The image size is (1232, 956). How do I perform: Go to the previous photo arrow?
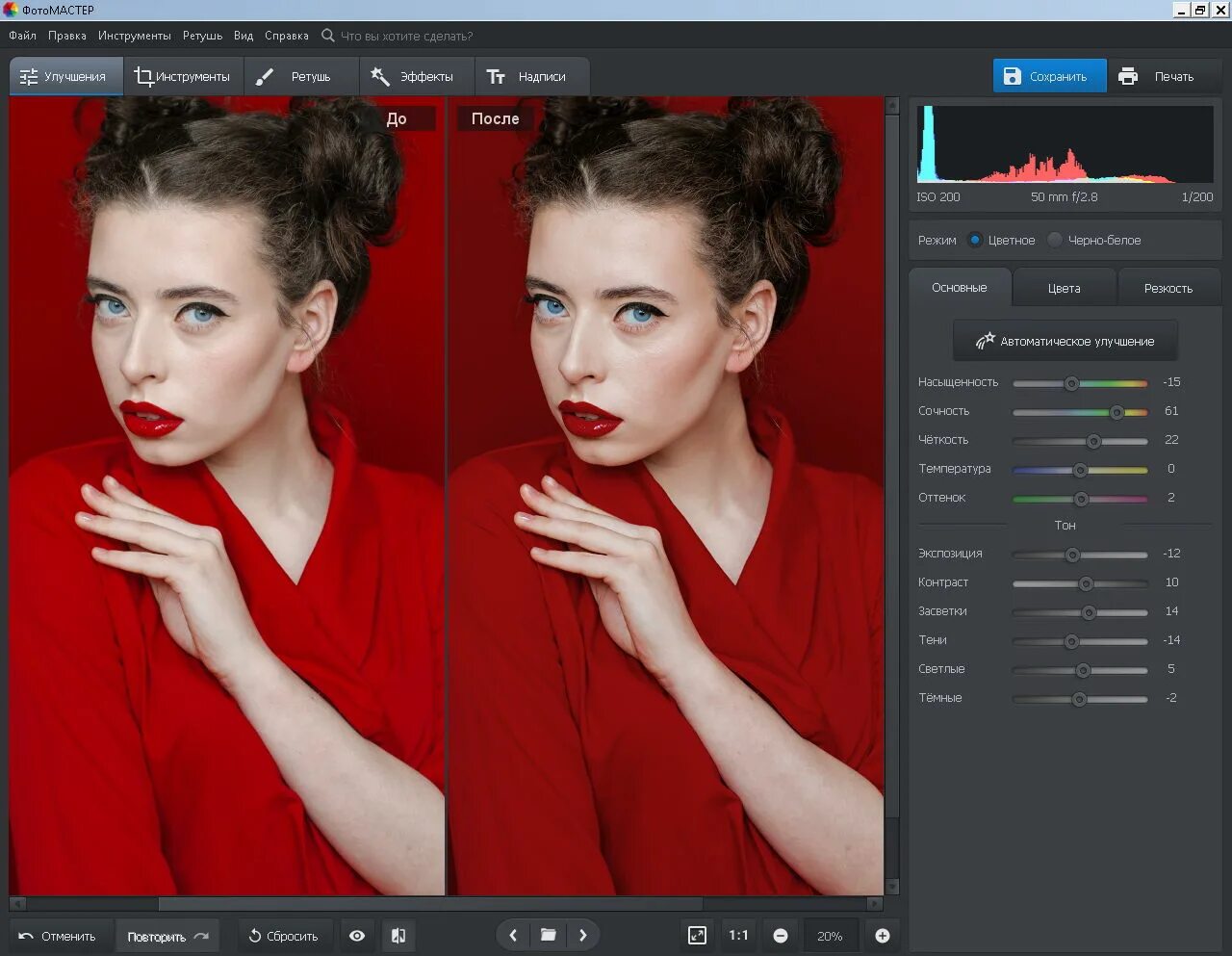pyautogui.click(x=513, y=935)
